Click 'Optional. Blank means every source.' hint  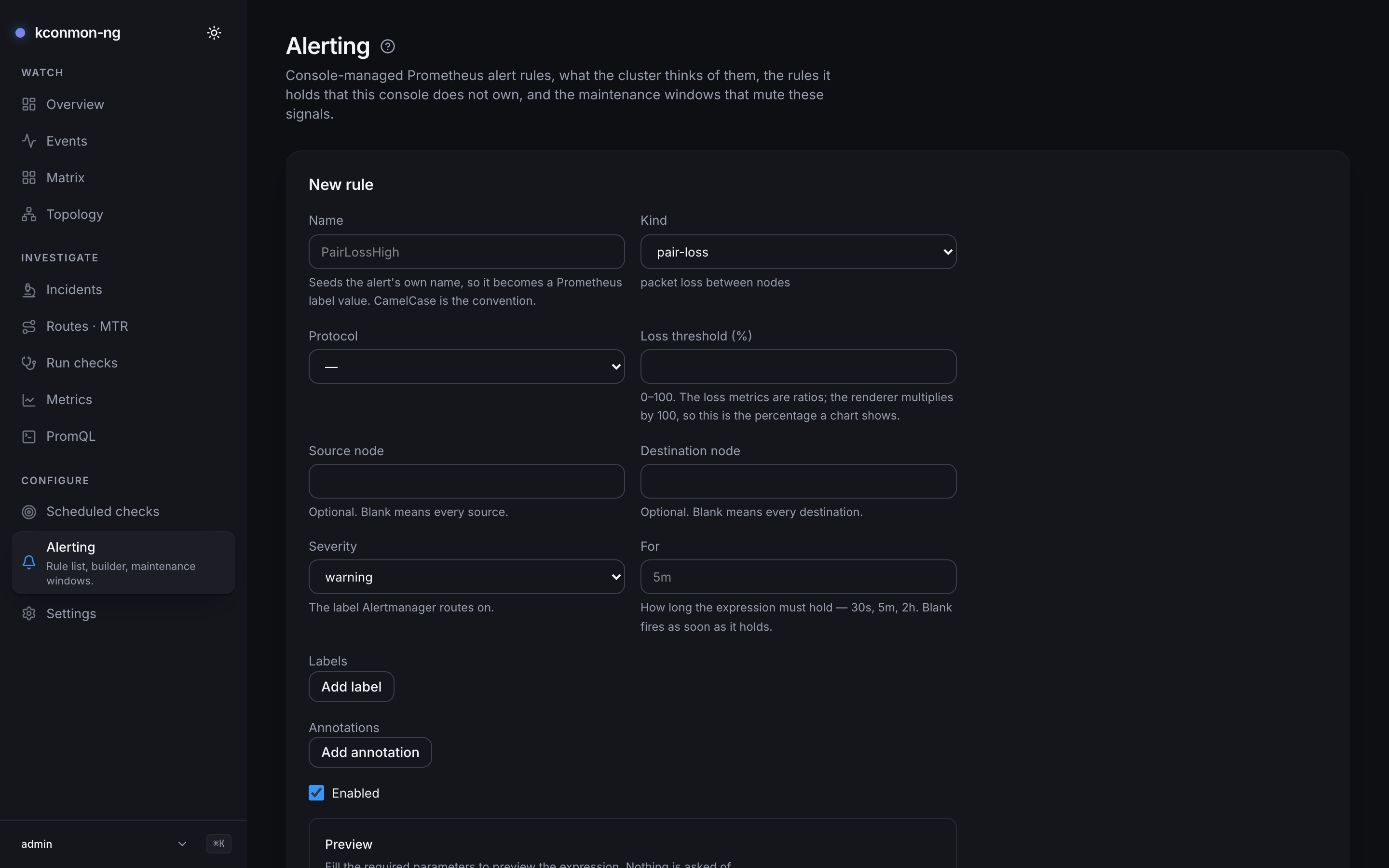(408, 512)
